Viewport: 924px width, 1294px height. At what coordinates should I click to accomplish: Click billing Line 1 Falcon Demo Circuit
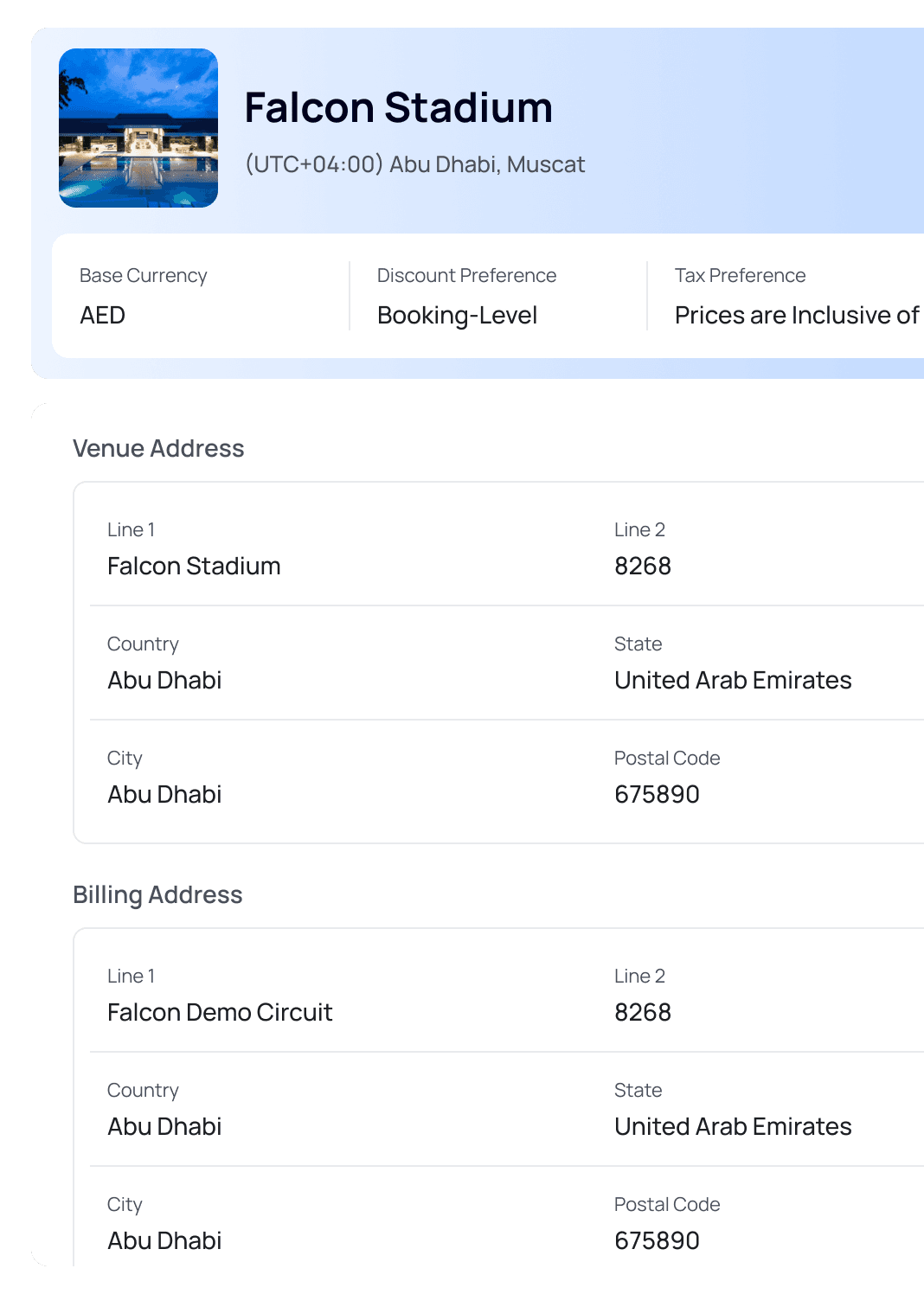[x=221, y=1012]
